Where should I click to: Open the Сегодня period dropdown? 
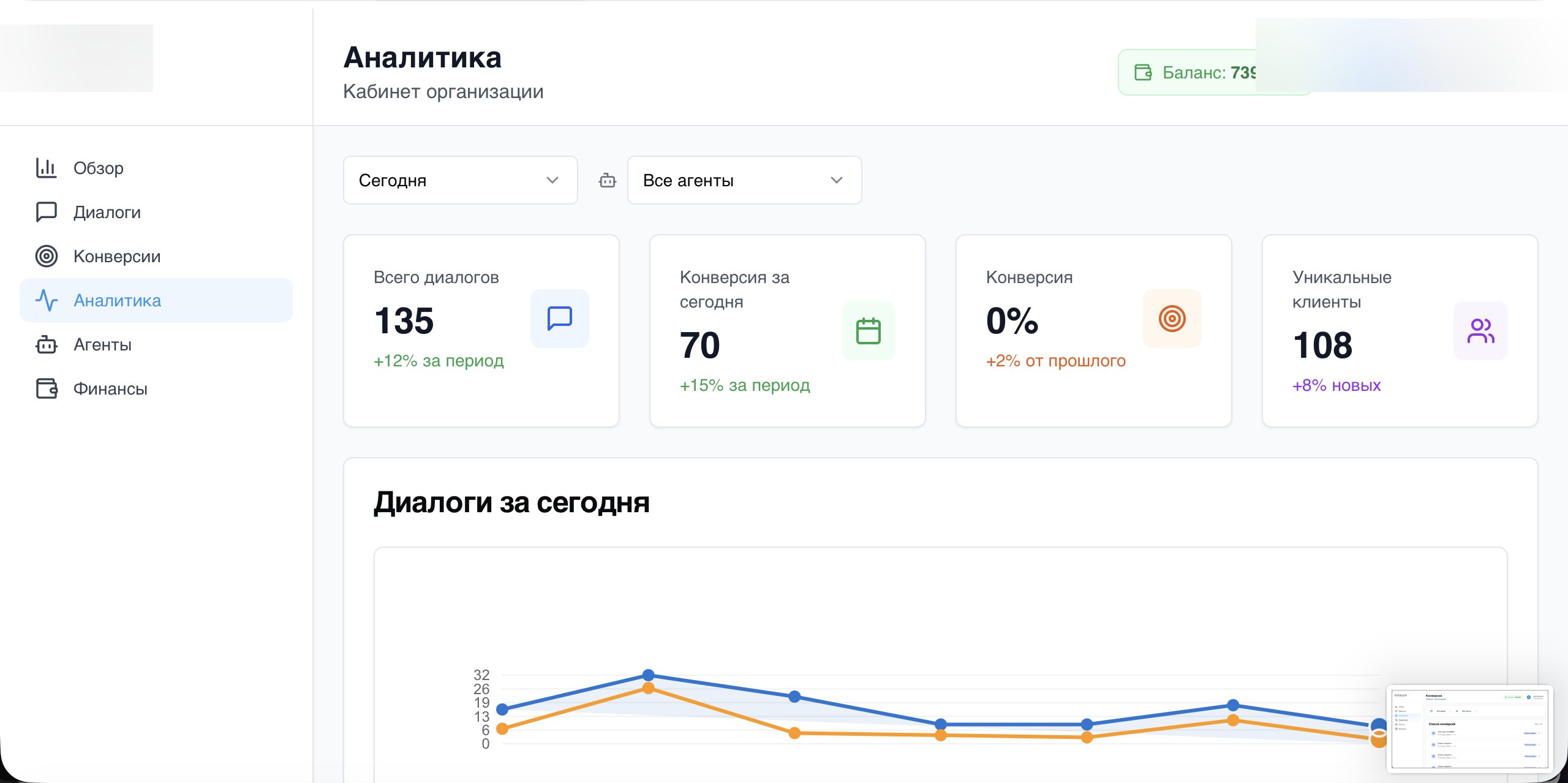pyautogui.click(x=460, y=180)
